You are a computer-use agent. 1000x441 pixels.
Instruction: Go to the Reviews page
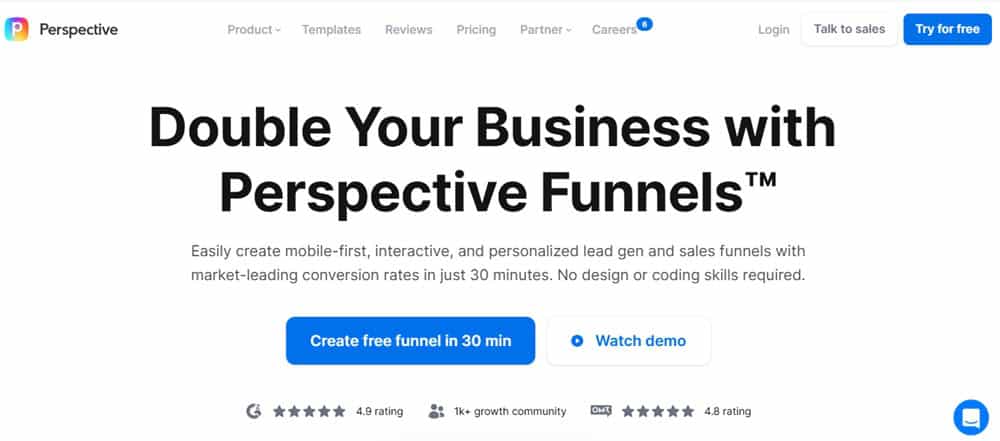coord(409,29)
